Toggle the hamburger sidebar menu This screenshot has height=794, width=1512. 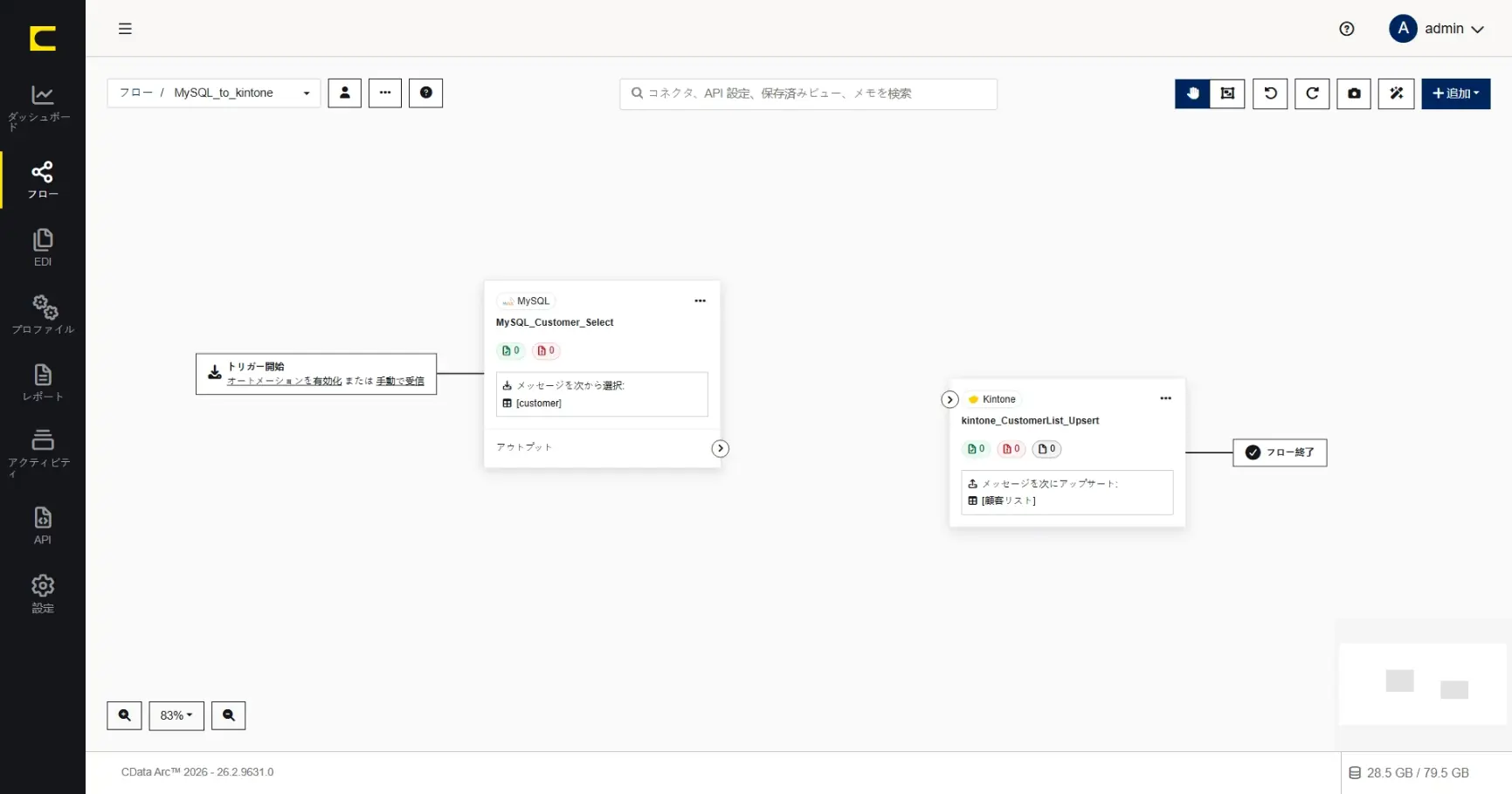click(125, 29)
